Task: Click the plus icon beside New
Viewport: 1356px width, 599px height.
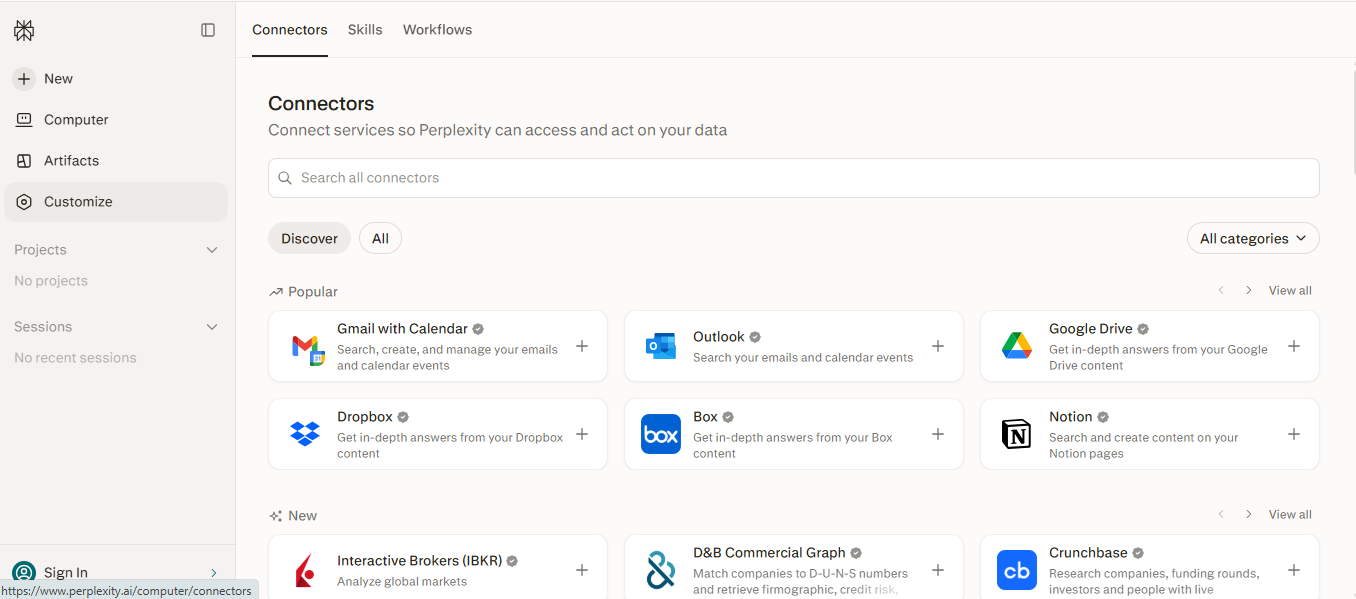Action: point(24,79)
